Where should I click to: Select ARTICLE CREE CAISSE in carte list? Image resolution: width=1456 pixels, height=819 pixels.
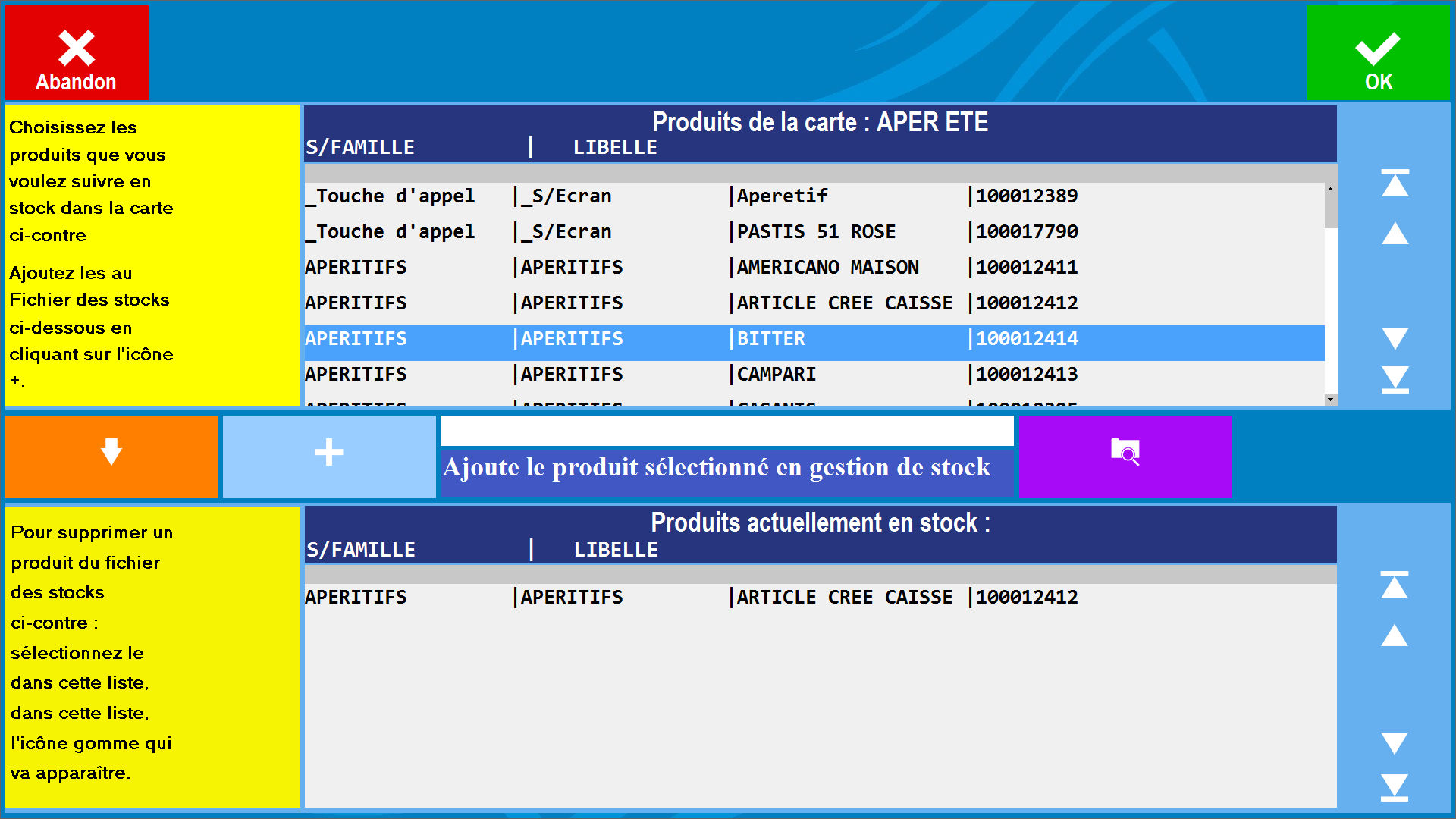click(x=814, y=303)
